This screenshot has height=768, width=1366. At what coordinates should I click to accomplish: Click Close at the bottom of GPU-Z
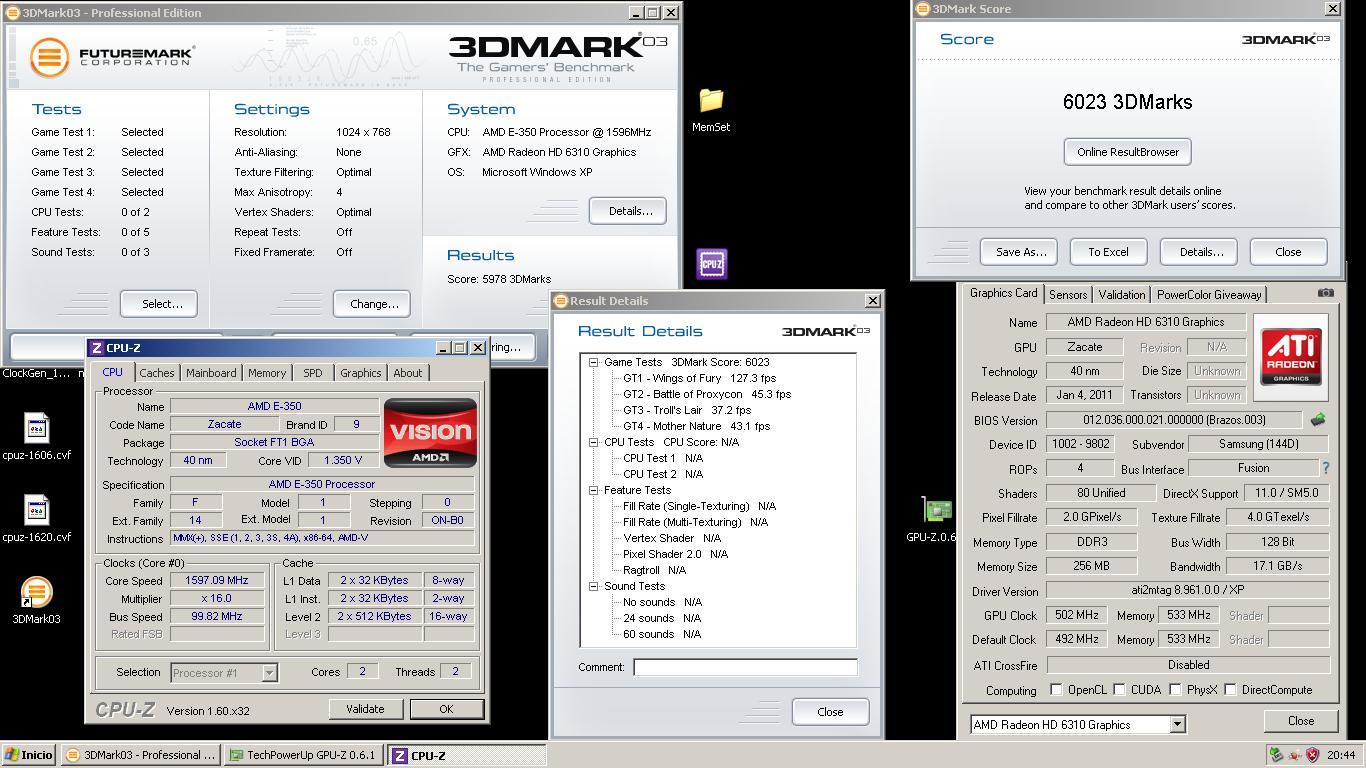(1300, 721)
